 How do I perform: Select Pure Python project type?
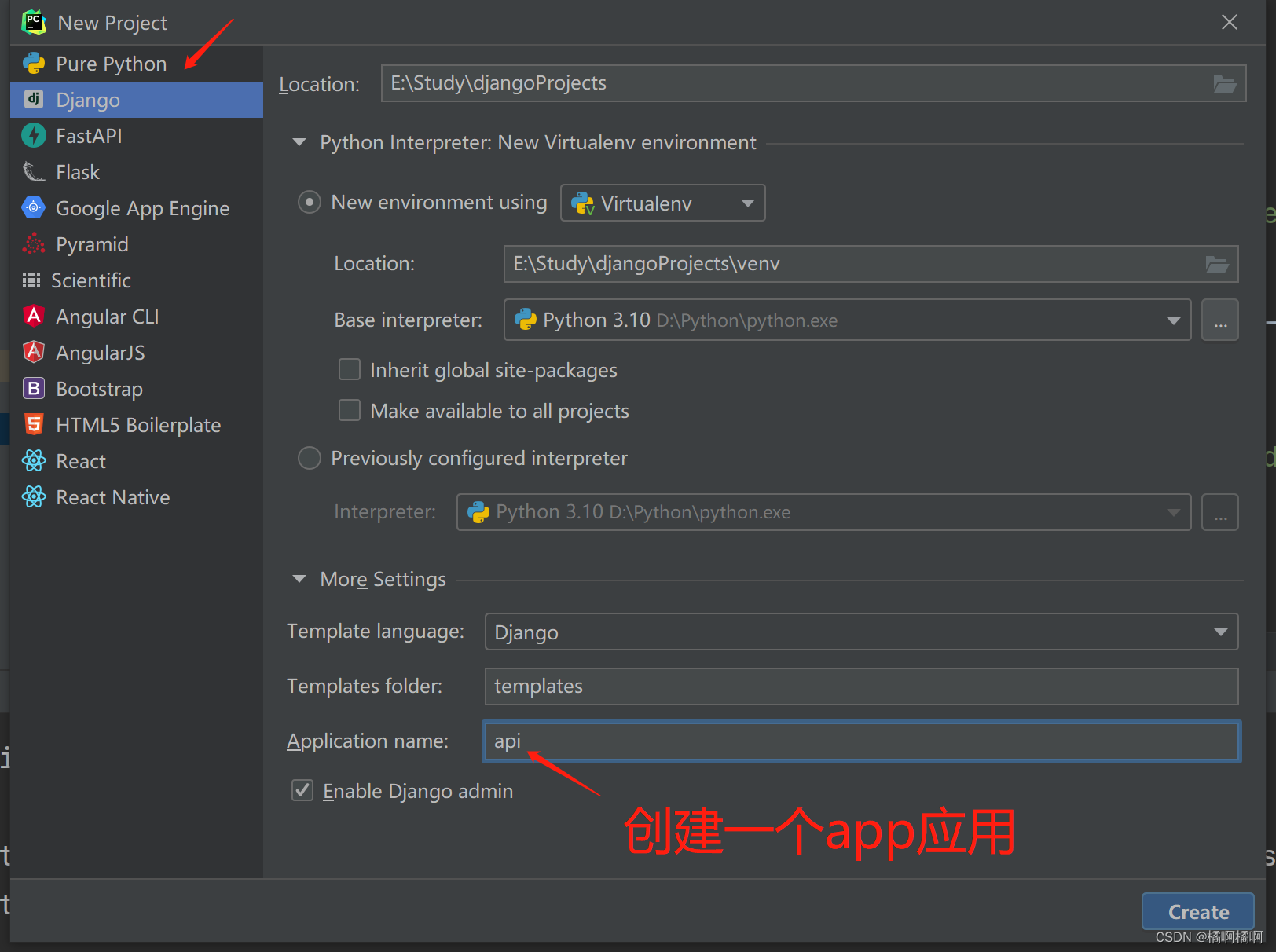coord(137,64)
